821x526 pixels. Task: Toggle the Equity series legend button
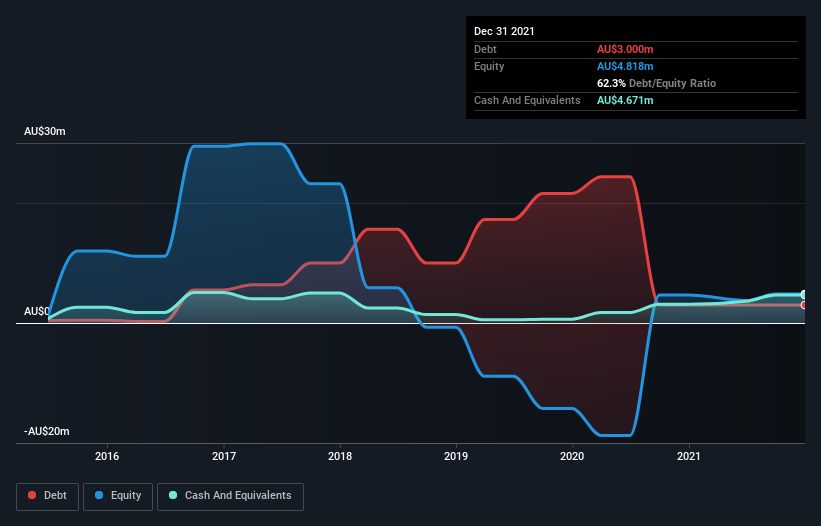118,496
